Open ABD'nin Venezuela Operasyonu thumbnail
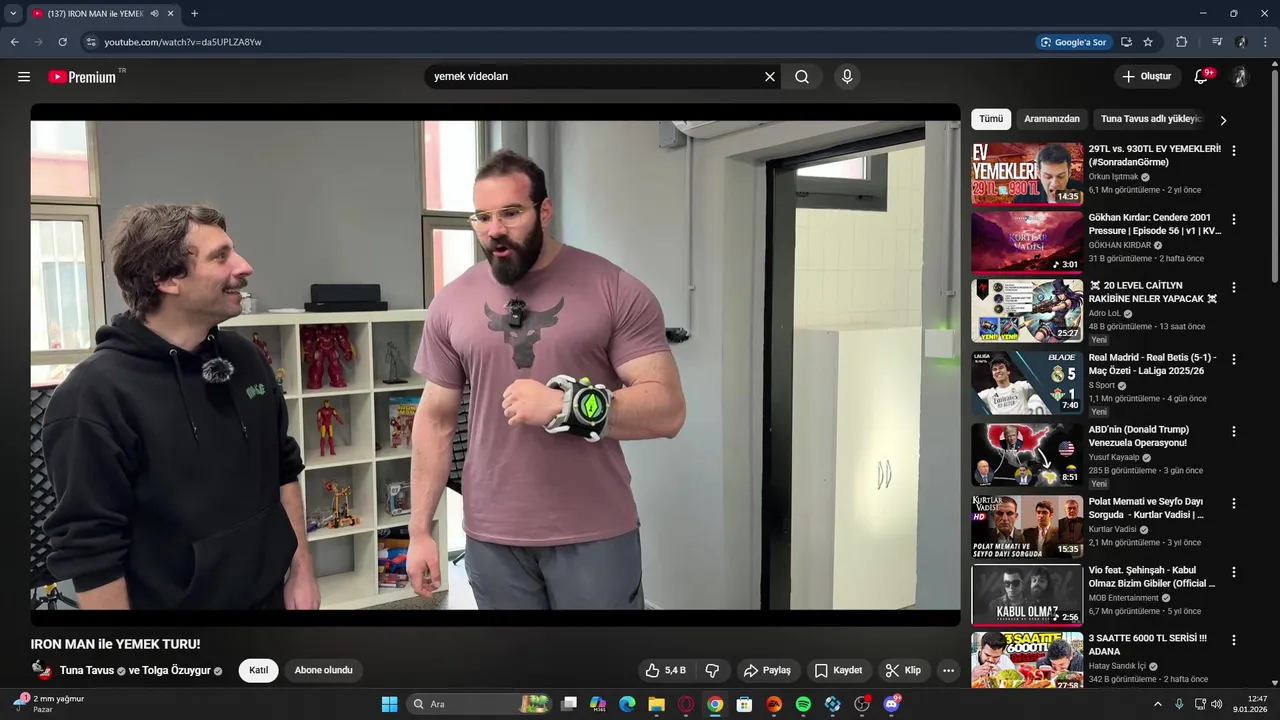 1027,454
